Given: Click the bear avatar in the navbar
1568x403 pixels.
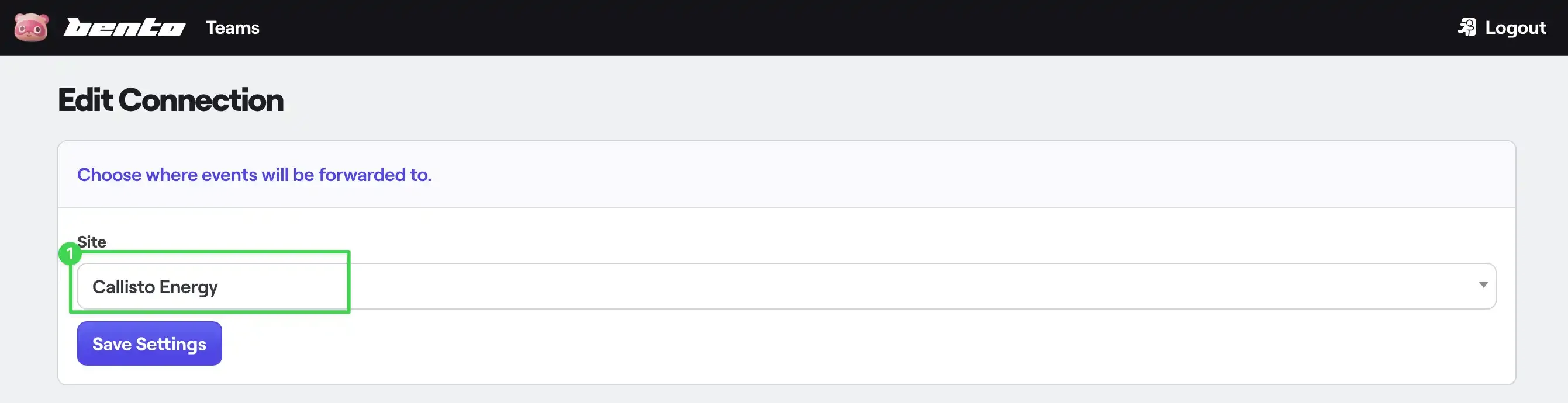Looking at the screenshot, I should point(32,27).
